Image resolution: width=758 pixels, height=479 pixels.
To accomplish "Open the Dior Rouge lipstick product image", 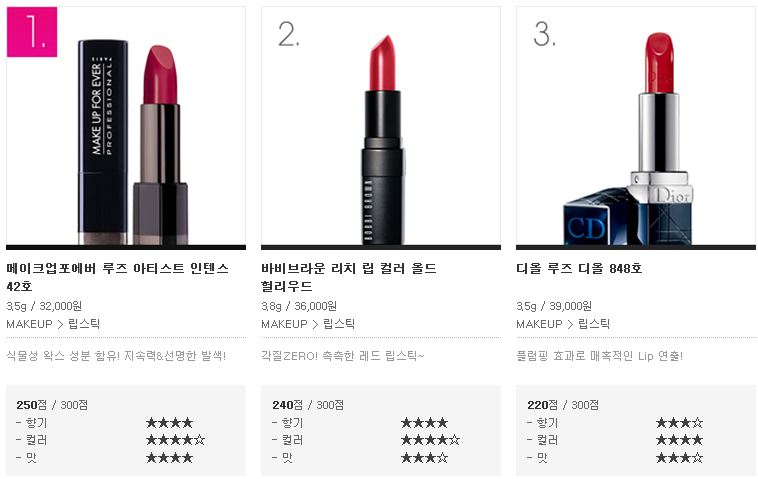I will 636,126.
